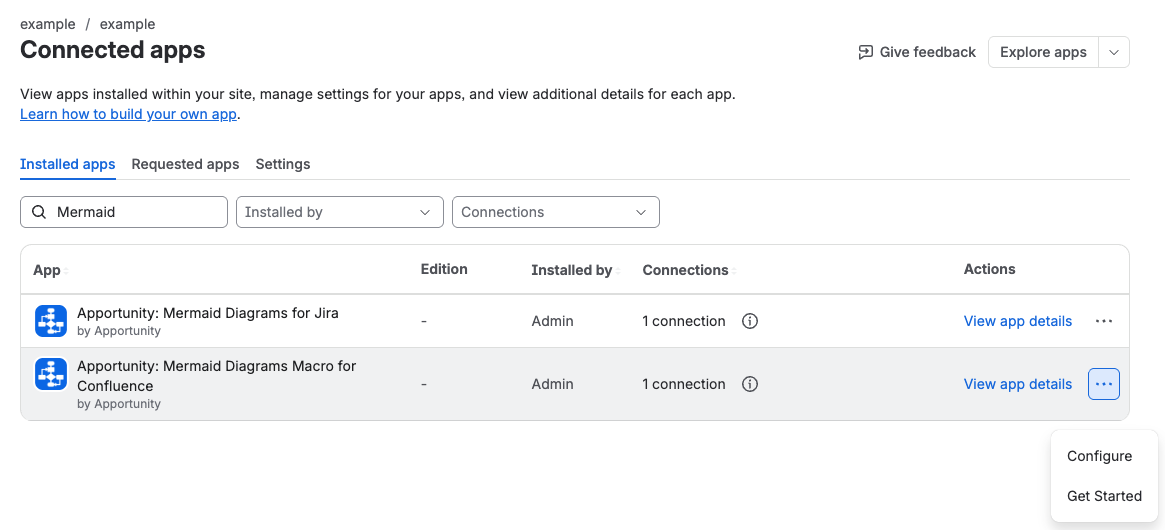The image size is (1165, 530).
Task: Open more actions for Mermaid Diagrams for Jira
Action: tap(1103, 321)
